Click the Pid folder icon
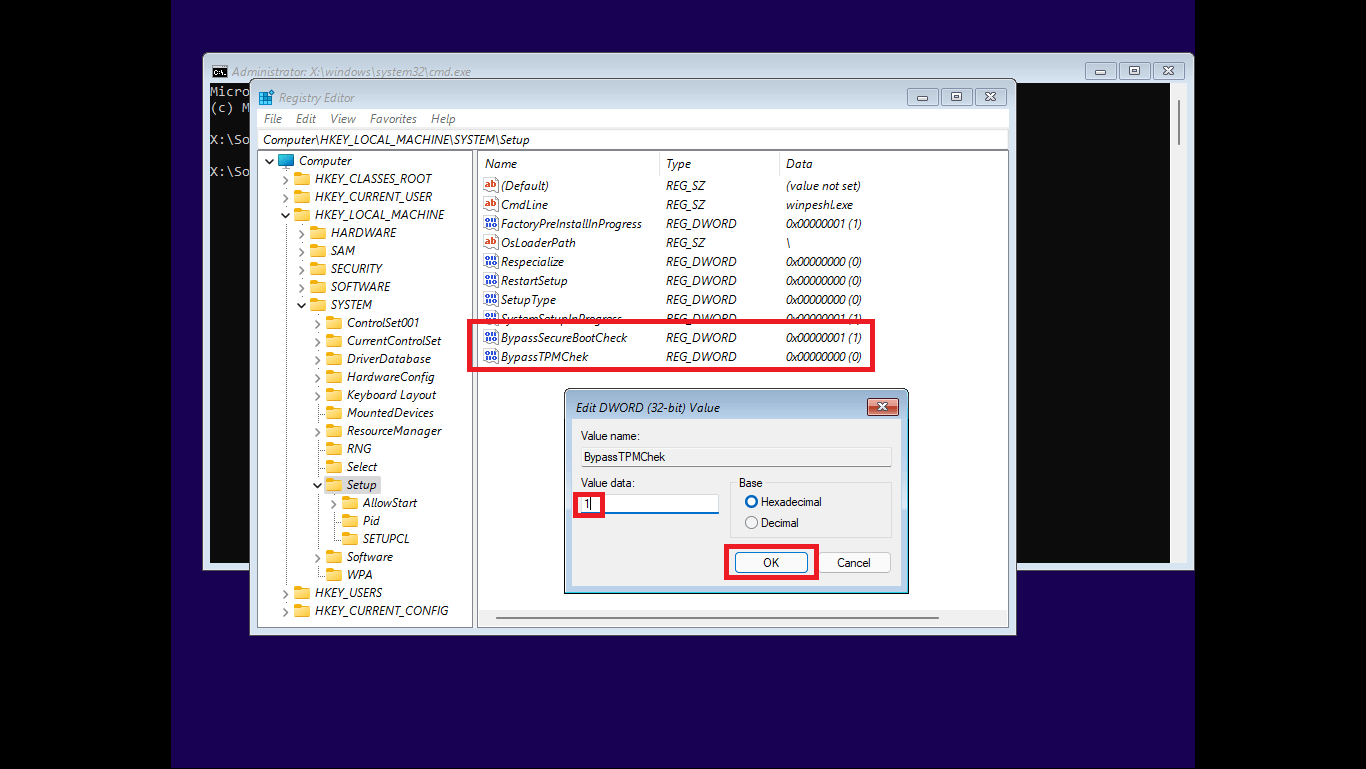 350,520
